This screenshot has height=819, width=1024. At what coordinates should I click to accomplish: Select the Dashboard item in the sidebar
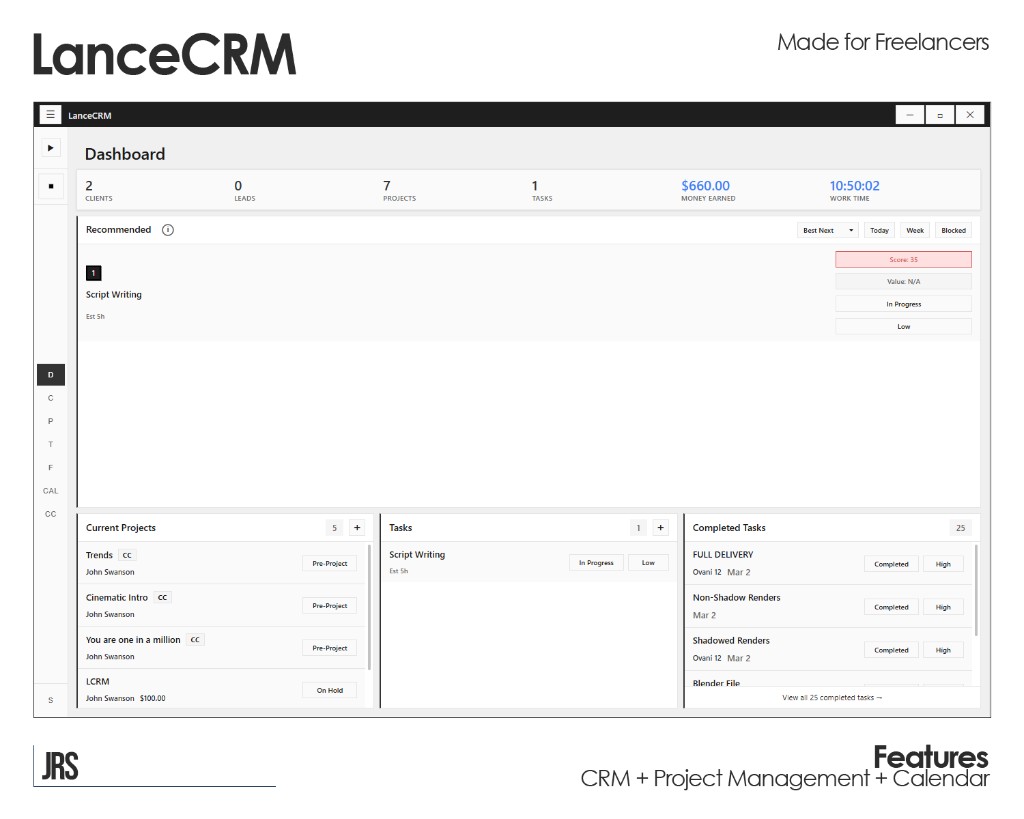tap(50, 374)
